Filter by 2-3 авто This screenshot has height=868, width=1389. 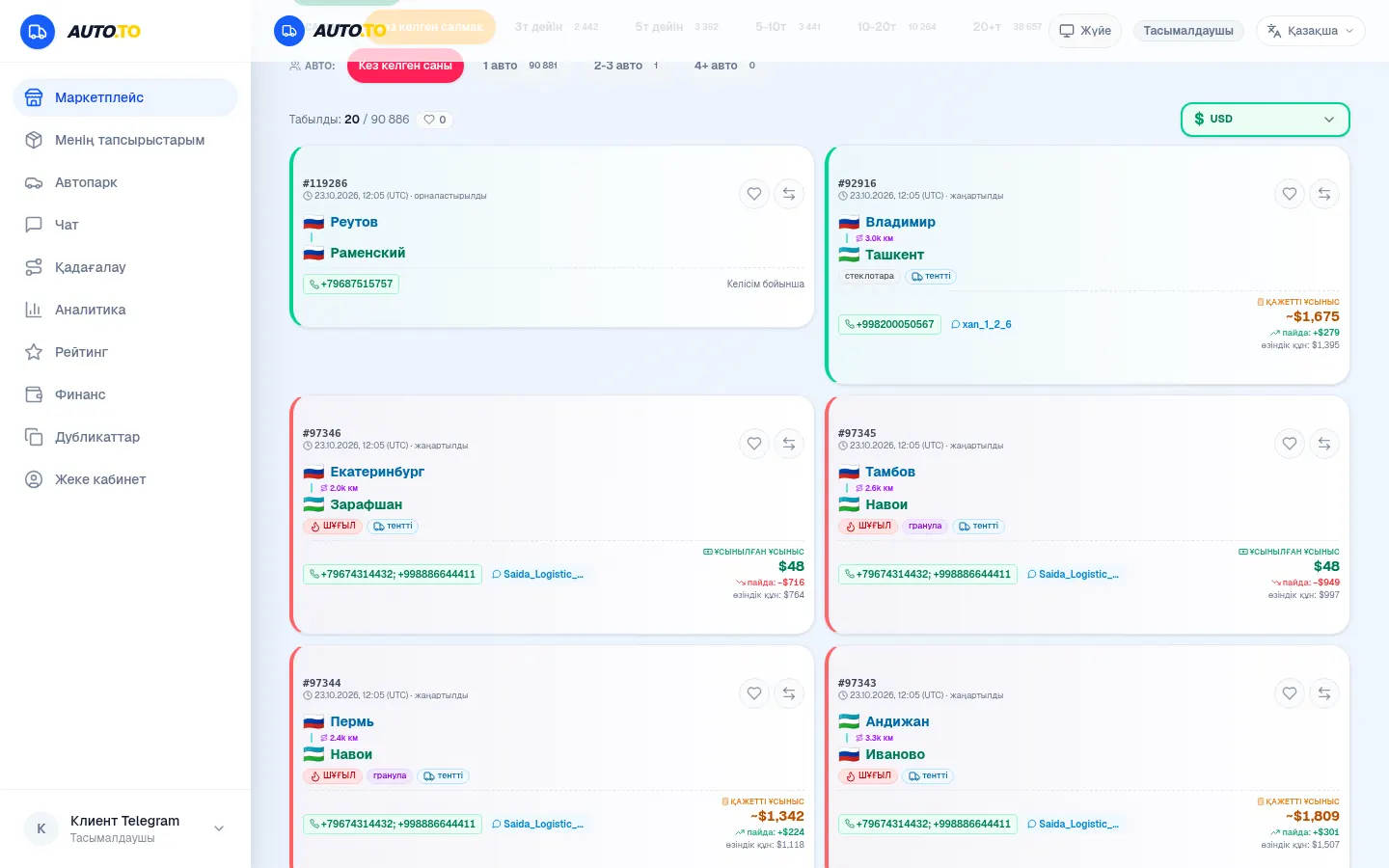pos(626,66)
